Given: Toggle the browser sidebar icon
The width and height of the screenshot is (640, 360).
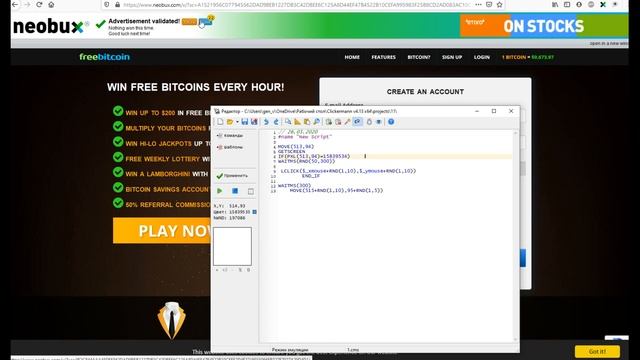Looking at the screenshot, I should (x=567, y=4).
